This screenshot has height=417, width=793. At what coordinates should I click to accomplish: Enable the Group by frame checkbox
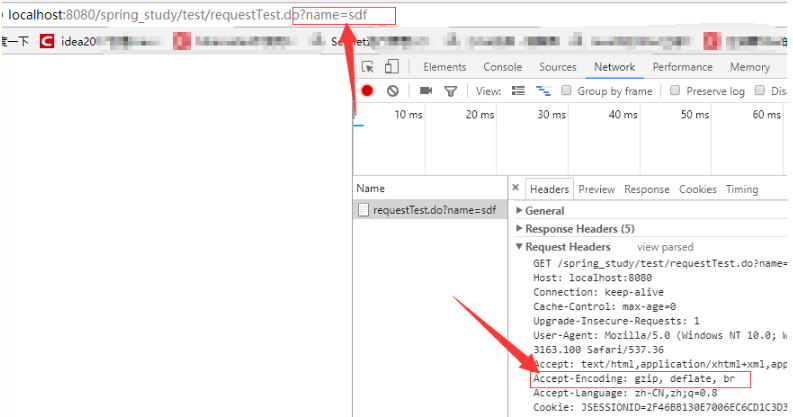coord(568,91)
